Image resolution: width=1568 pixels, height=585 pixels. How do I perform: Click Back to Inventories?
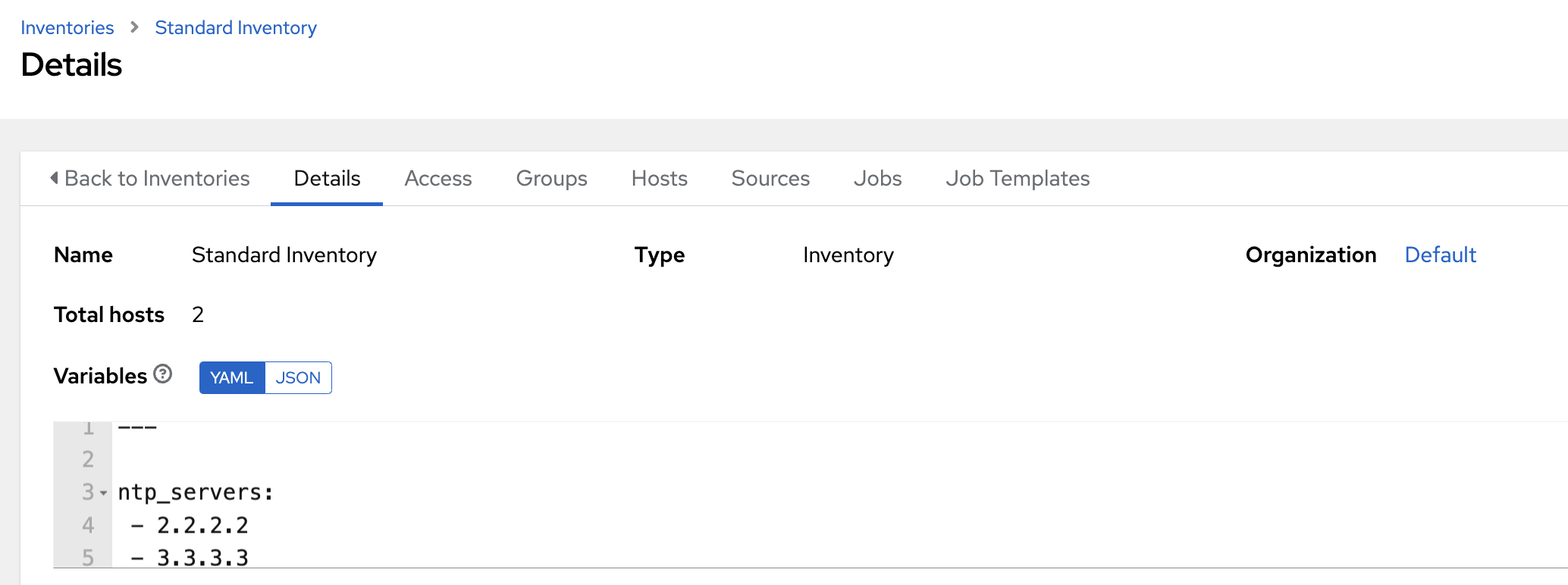157,178
